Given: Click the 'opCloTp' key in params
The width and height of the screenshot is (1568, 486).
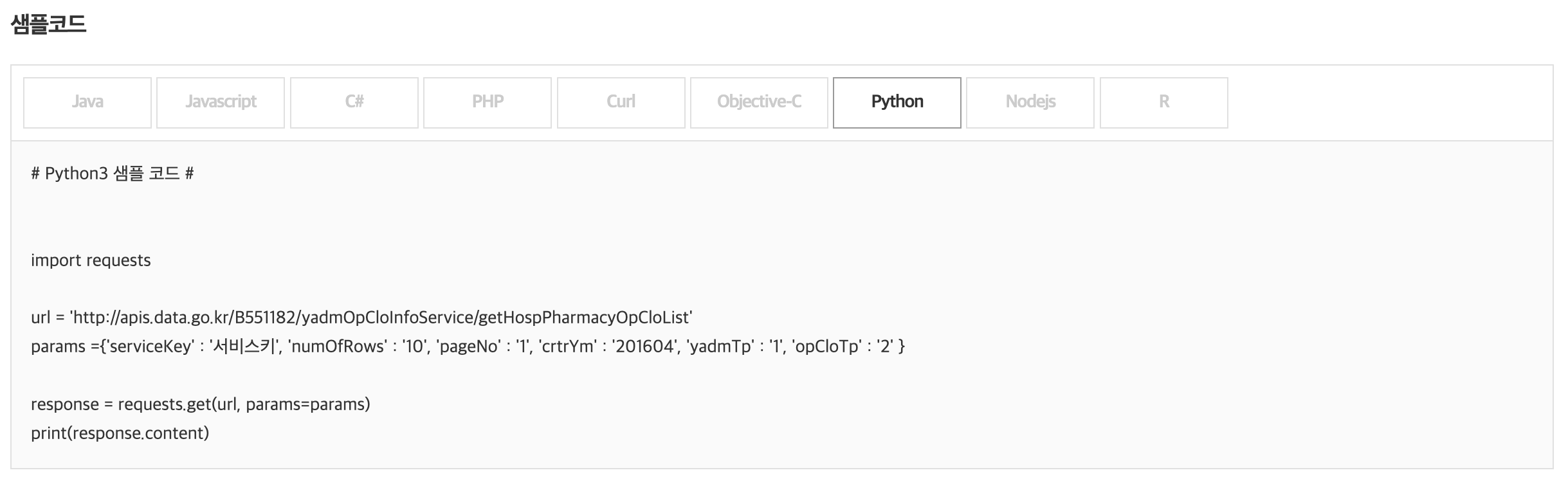Looking at the screenshot, I should coord(827,346).
